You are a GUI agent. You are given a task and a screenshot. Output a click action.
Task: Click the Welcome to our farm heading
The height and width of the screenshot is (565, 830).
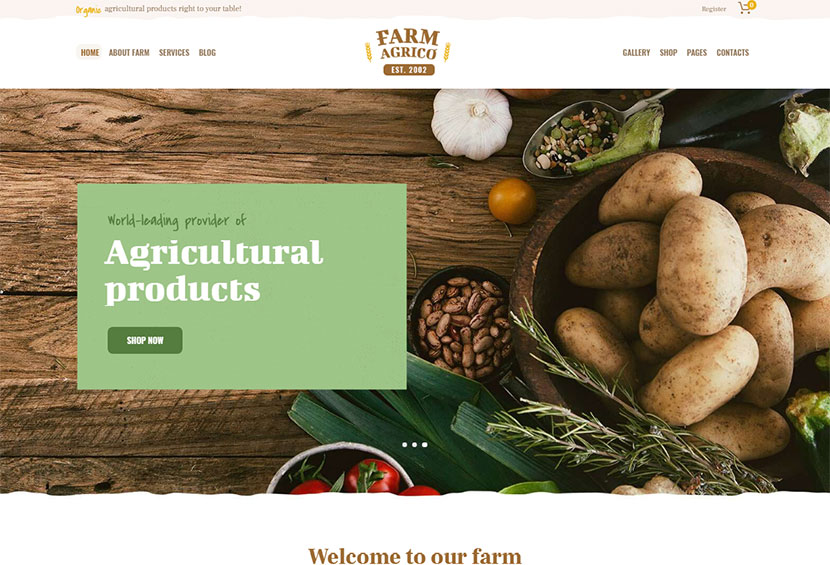pyautogui.click(x=415, y=556)
